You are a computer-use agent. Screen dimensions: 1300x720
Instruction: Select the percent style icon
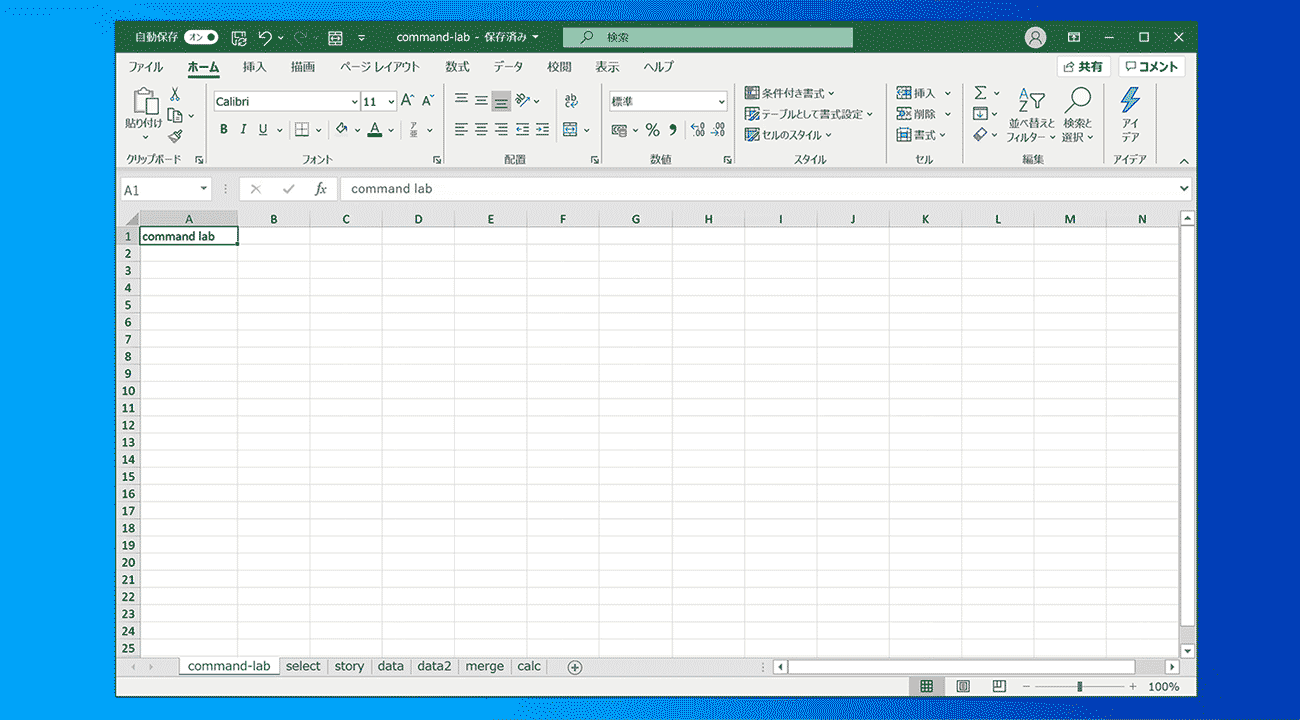tap(651, 129)
